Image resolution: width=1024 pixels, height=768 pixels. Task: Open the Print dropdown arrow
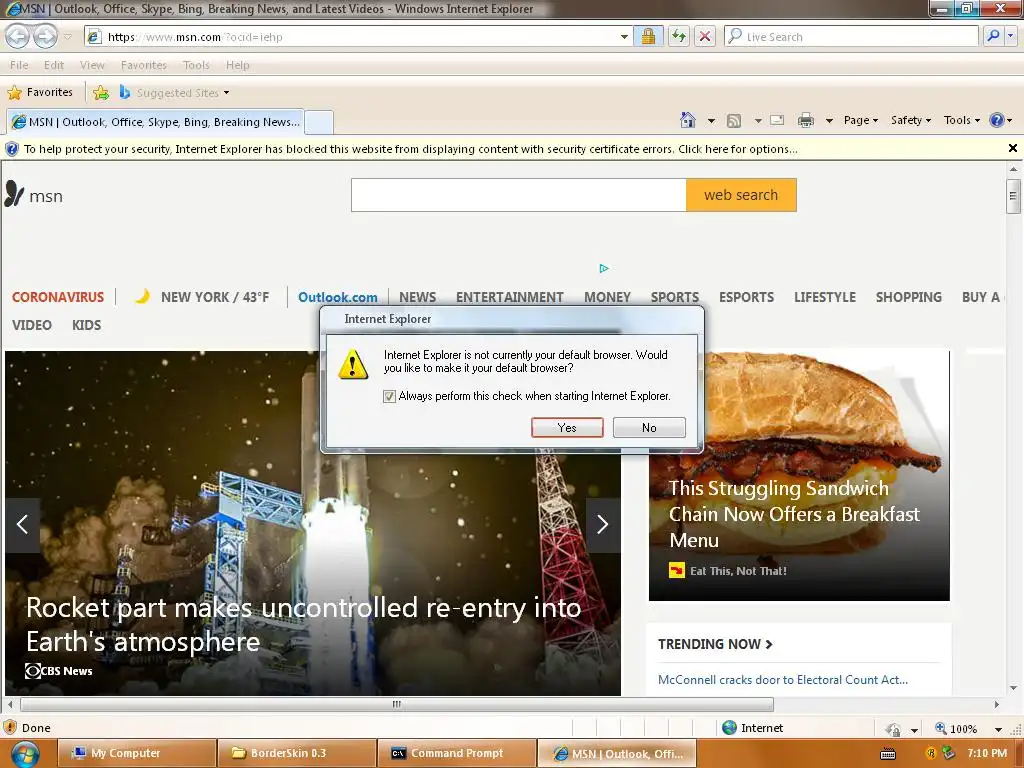(829, 121)
